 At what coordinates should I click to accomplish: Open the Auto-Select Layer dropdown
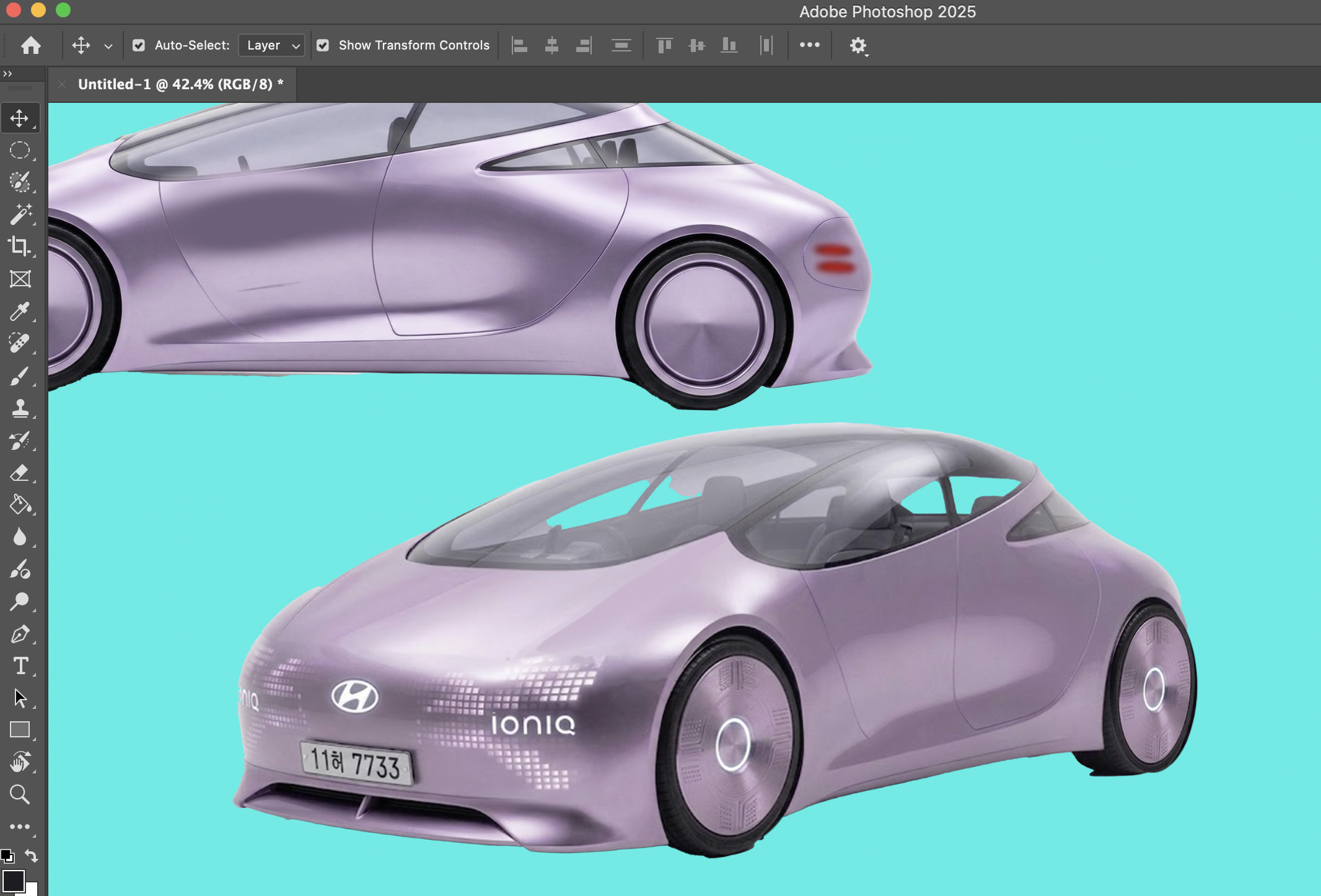click(271, 45)
